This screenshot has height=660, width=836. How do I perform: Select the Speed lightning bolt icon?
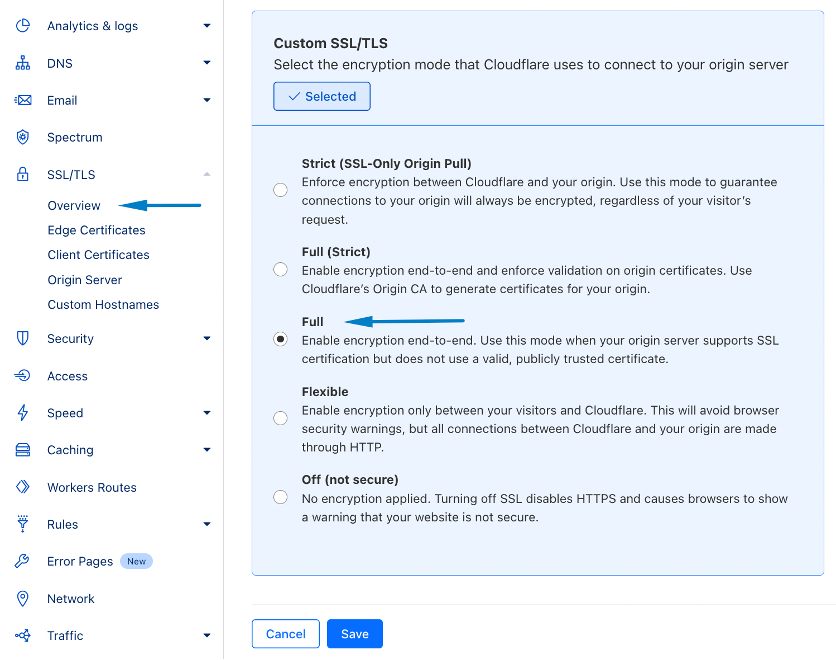pyautogui.click(x=22, y=412)
